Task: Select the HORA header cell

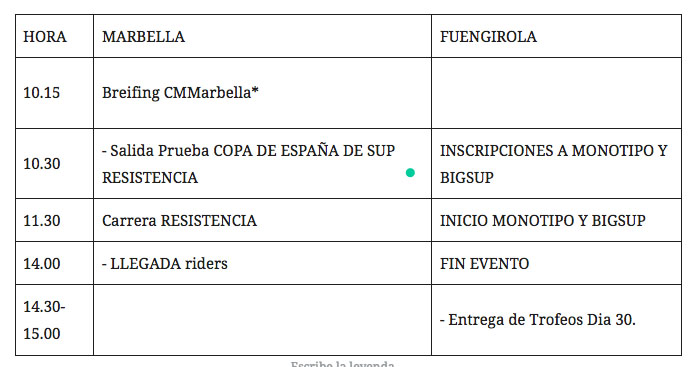Action: pos(55,36)
